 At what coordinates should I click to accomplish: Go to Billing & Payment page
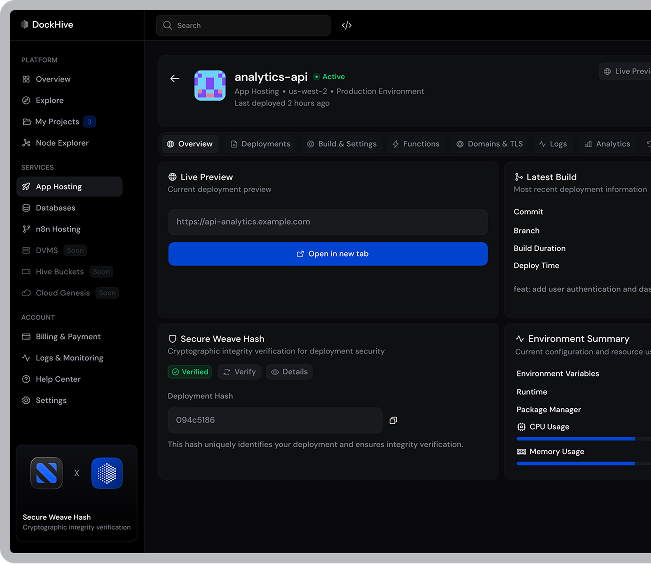68,337
